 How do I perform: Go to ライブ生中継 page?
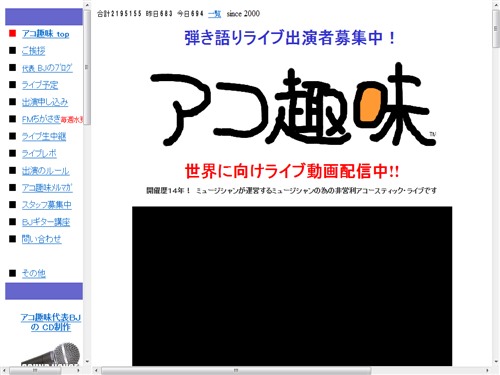click(44, 136)
